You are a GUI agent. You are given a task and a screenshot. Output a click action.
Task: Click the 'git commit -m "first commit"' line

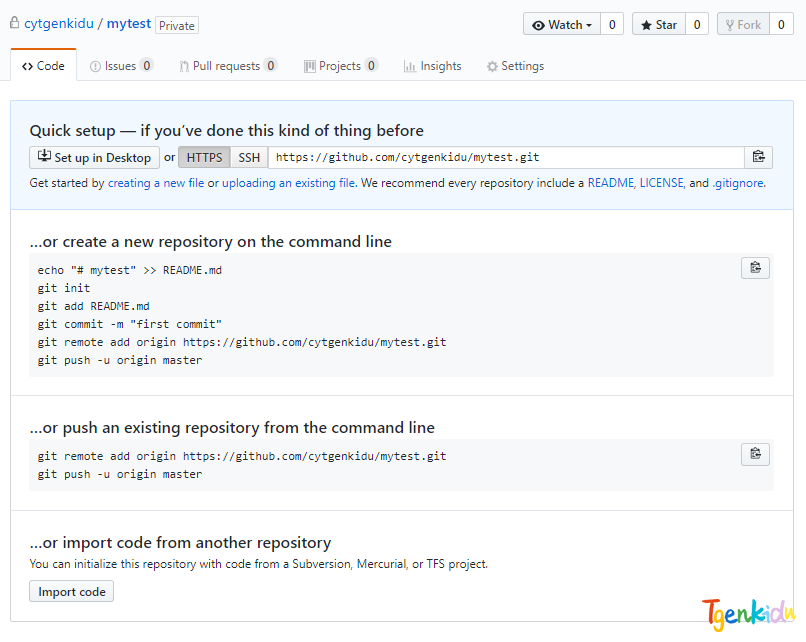(130, 324)
